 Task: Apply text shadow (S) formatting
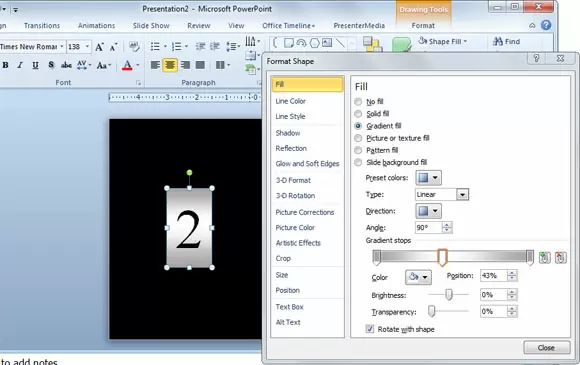coord(51,65)
